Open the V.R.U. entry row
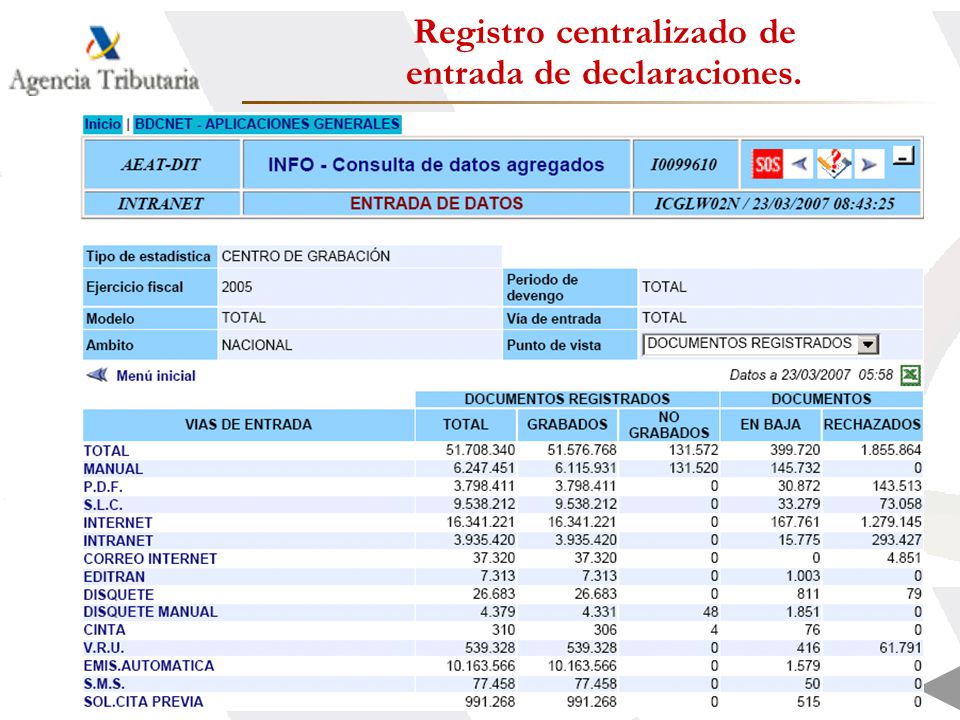 point(103,648)
